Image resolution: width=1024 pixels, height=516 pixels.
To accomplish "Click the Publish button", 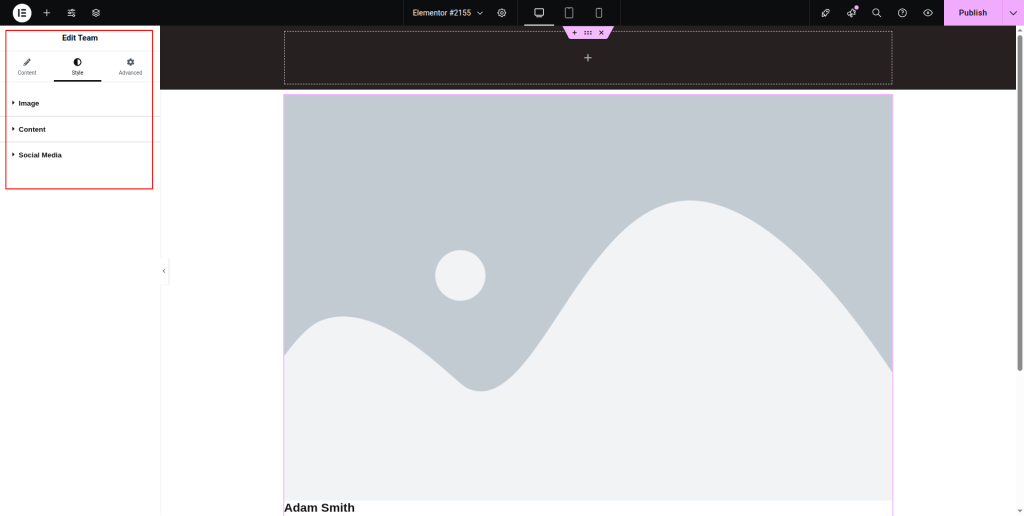I will coord(972,12).
